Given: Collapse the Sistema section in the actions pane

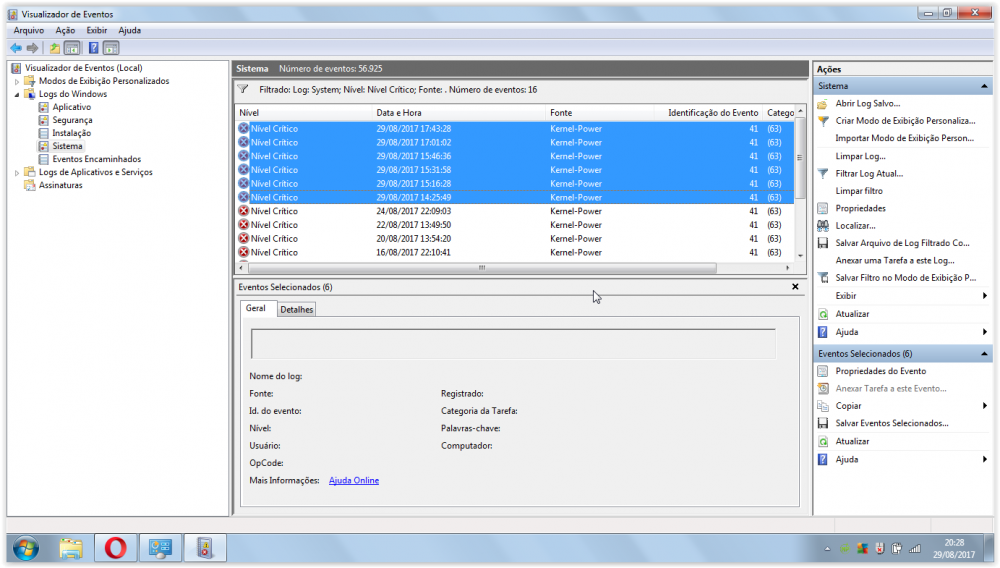Looking at the screenshot, I should pyautogui.click(x=985, y=86).
